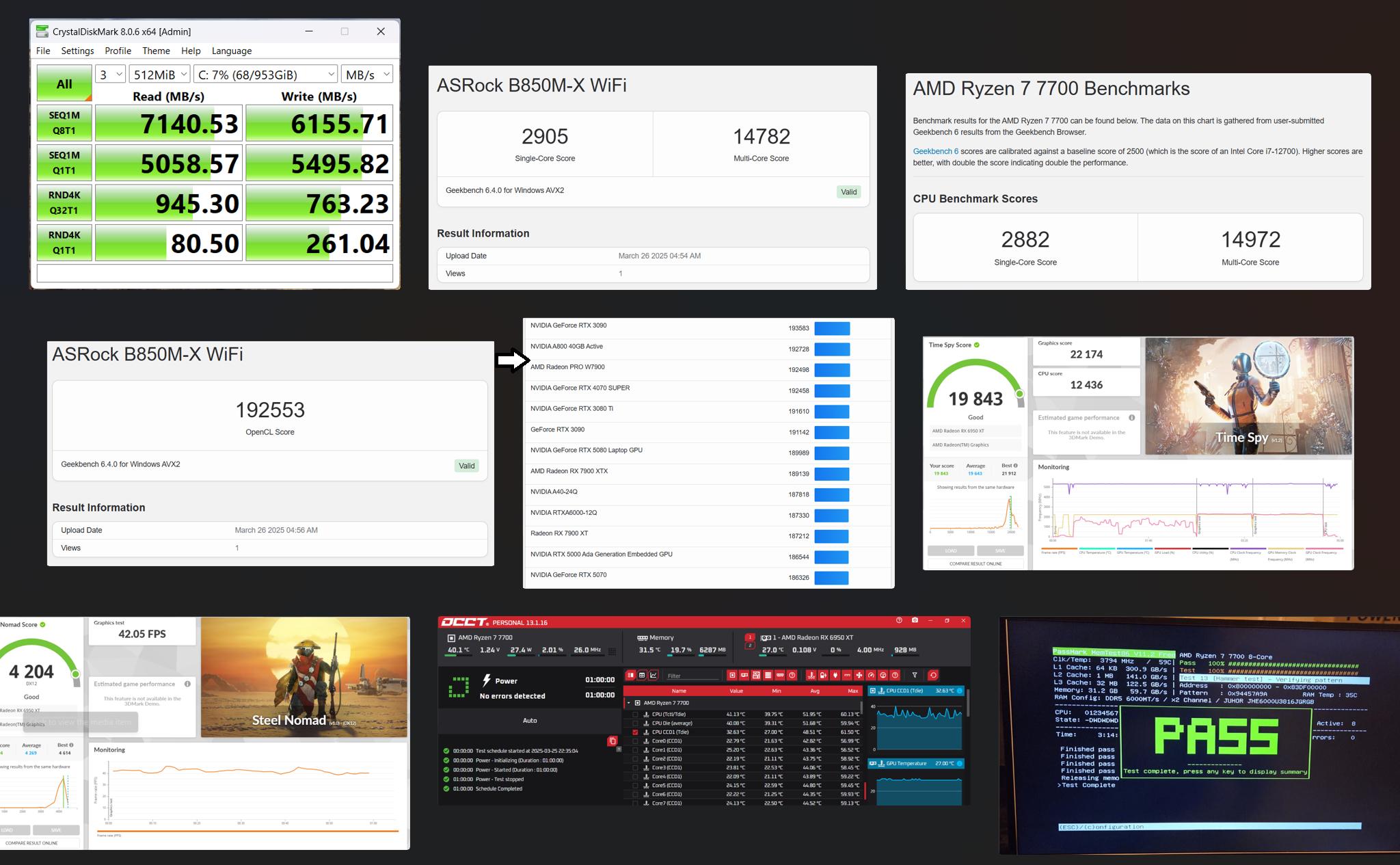
Task: Open the Profile menu in CrystalDiskMark
Action: [118, 51]
